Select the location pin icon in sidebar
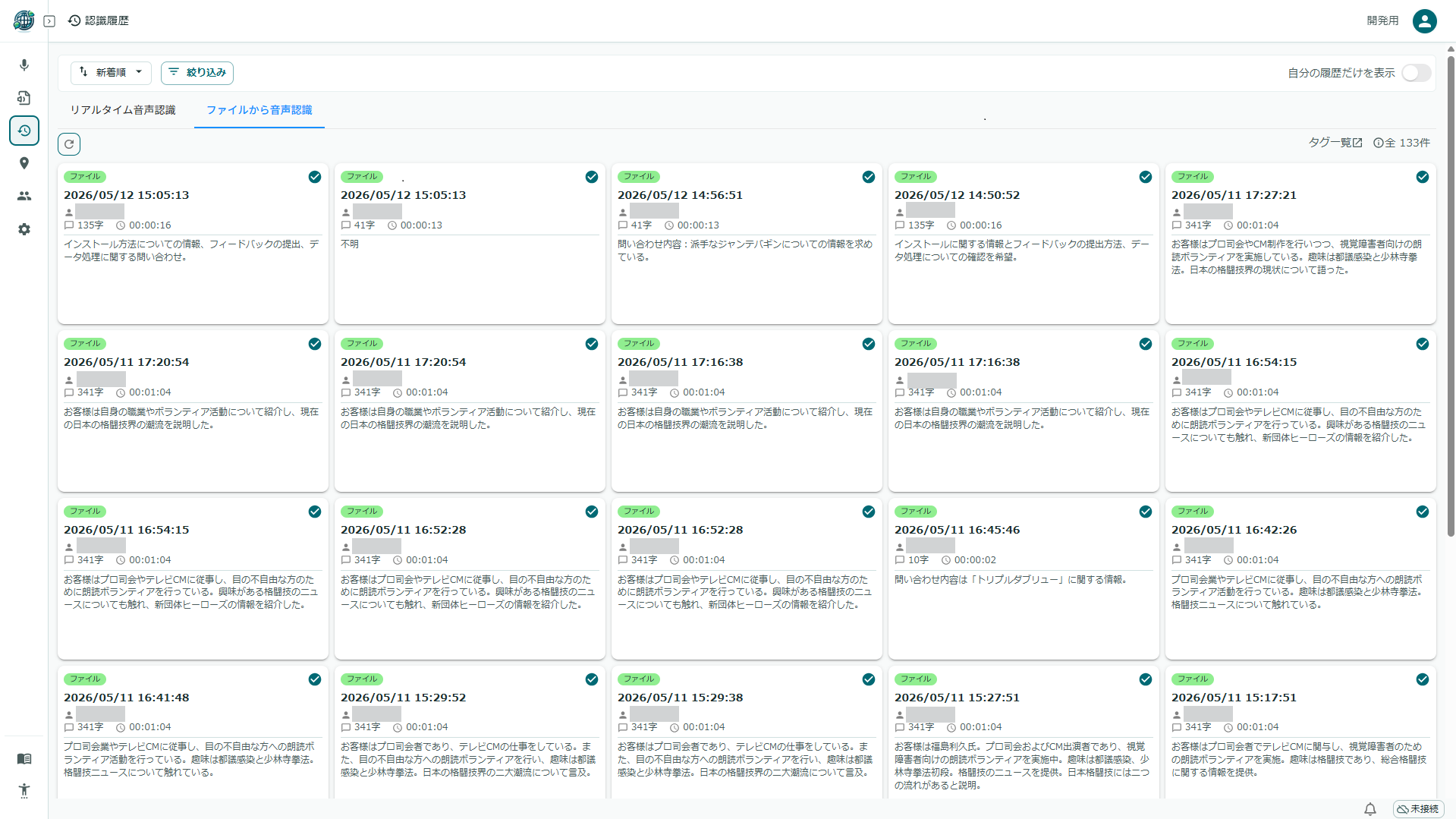 (24, 163)
